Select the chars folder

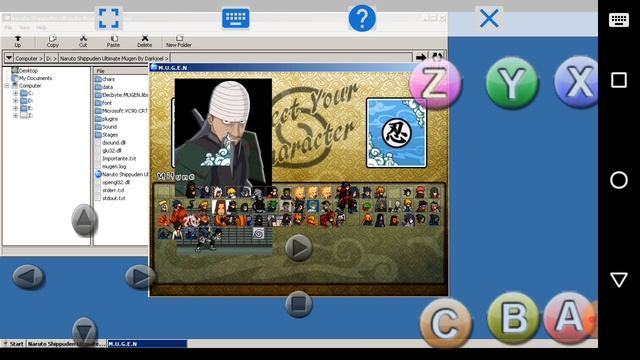click(105, 79)
